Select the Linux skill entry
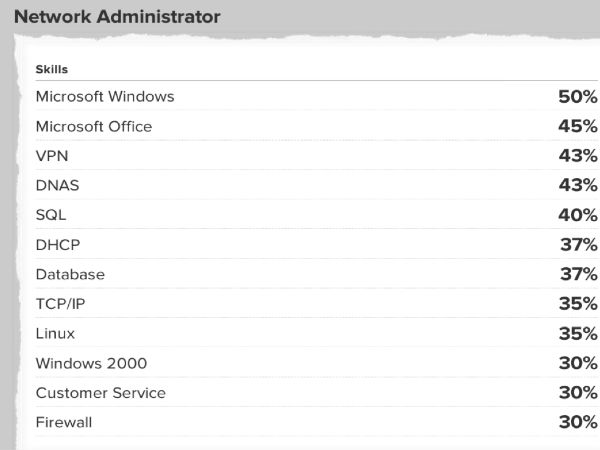 (55, 333)
